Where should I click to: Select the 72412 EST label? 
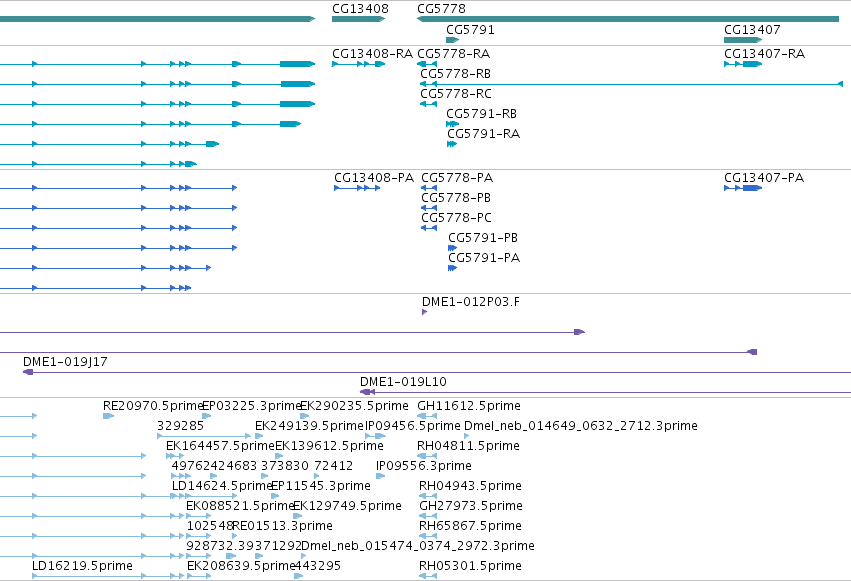point(333,466)
